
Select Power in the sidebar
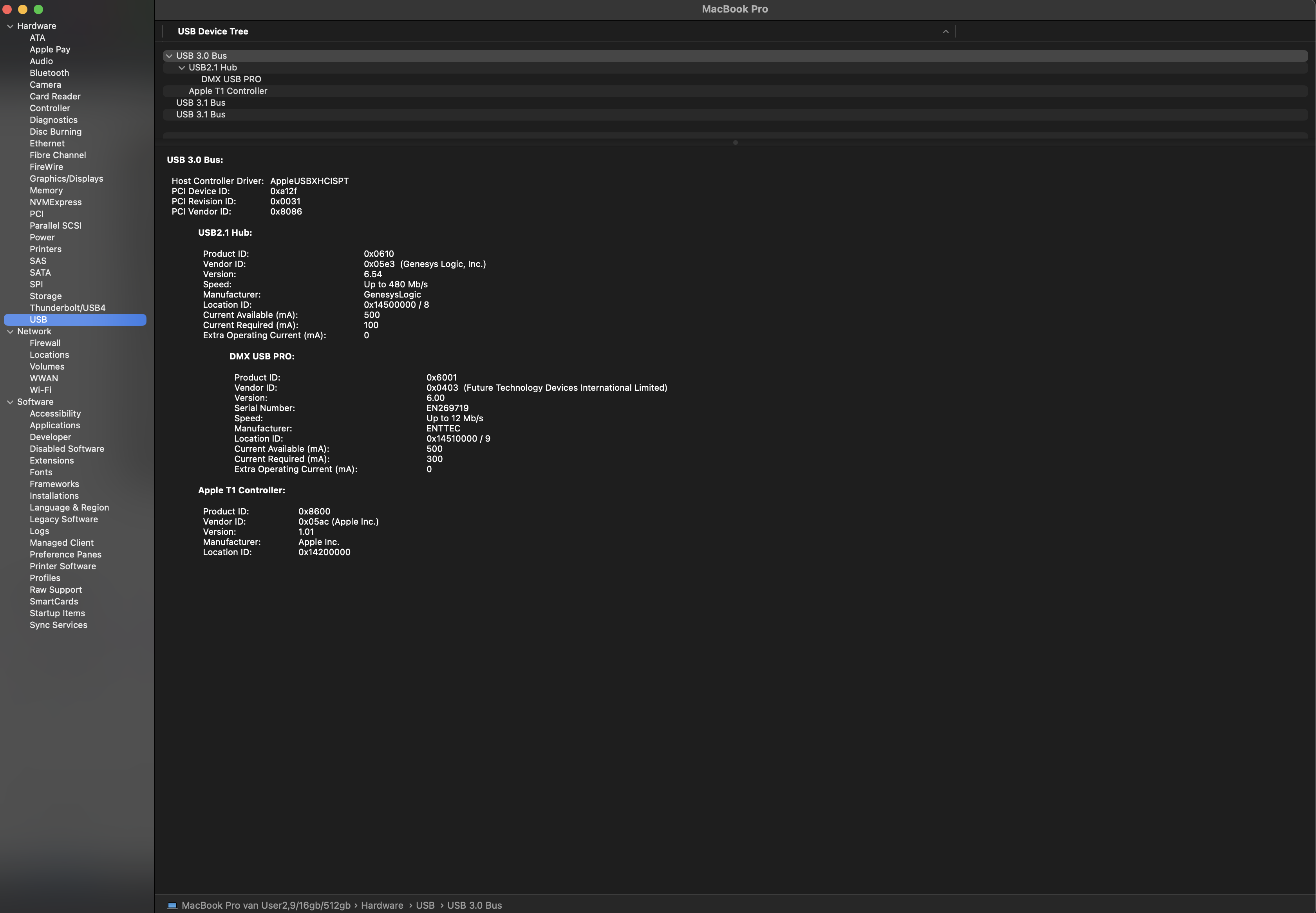(x=42, y=237)
